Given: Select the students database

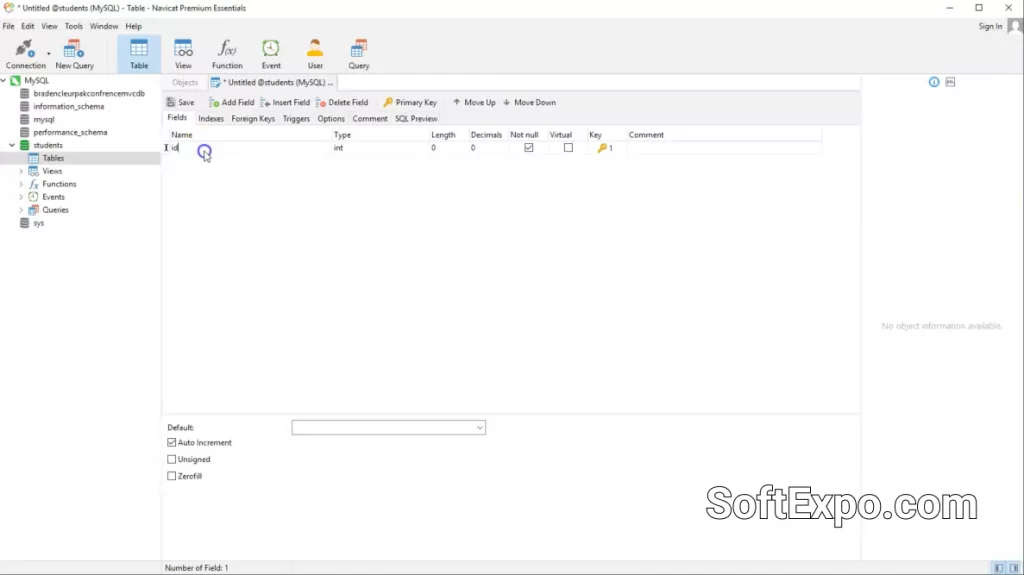Looking at the screenshot, I should (48, 145).
